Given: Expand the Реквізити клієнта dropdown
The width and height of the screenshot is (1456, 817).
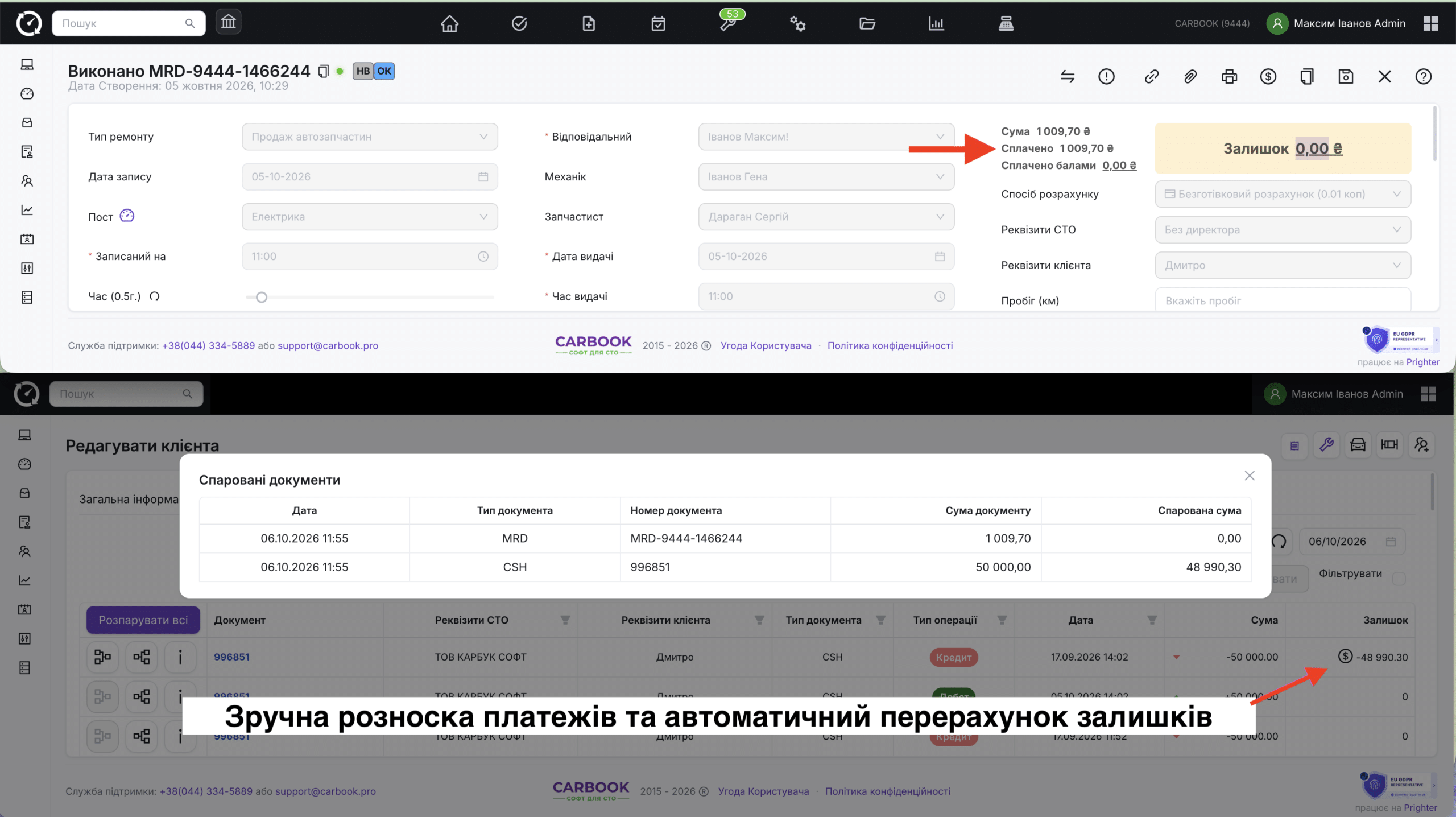Looking at the screenshot, I should [x=1283, y=265].
